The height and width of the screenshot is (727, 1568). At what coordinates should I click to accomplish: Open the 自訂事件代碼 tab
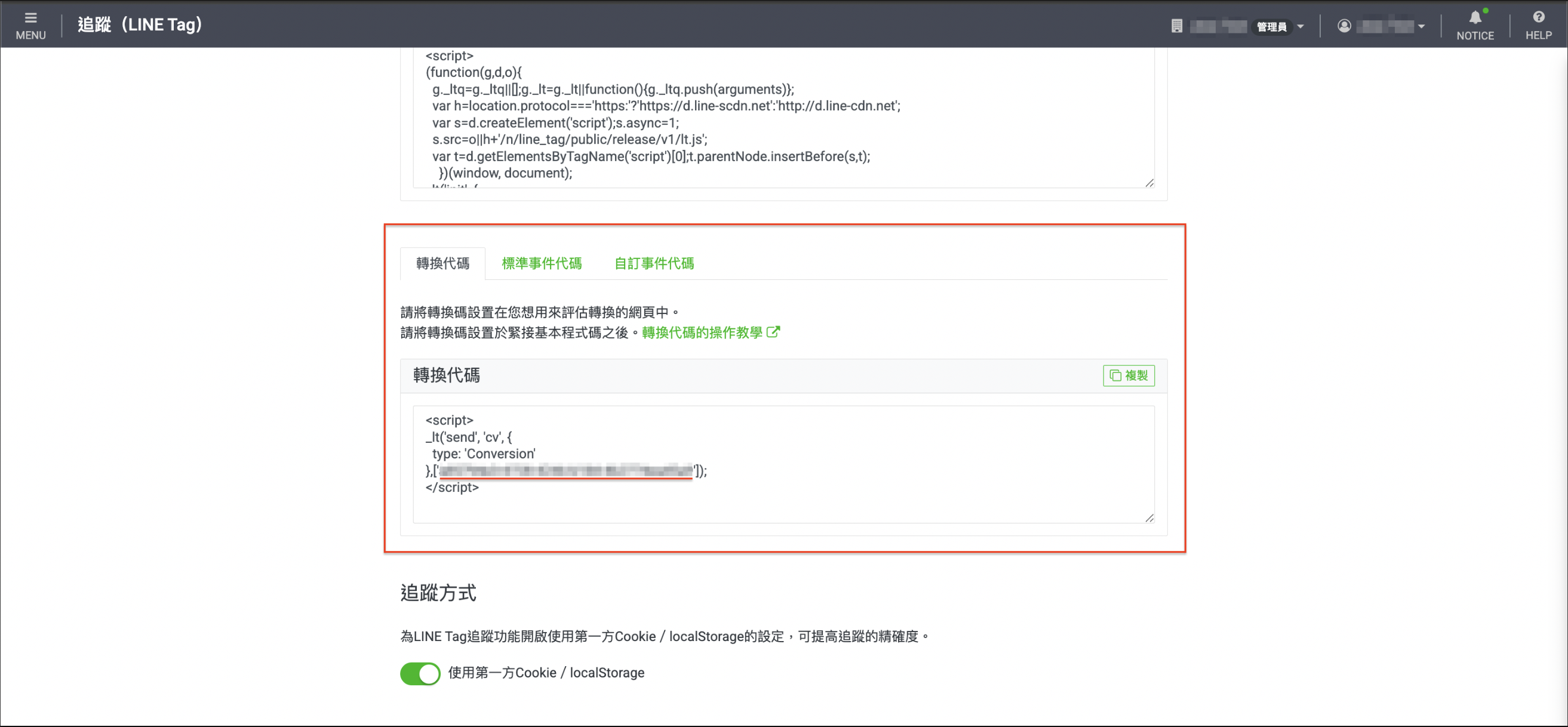pos(654,263)
